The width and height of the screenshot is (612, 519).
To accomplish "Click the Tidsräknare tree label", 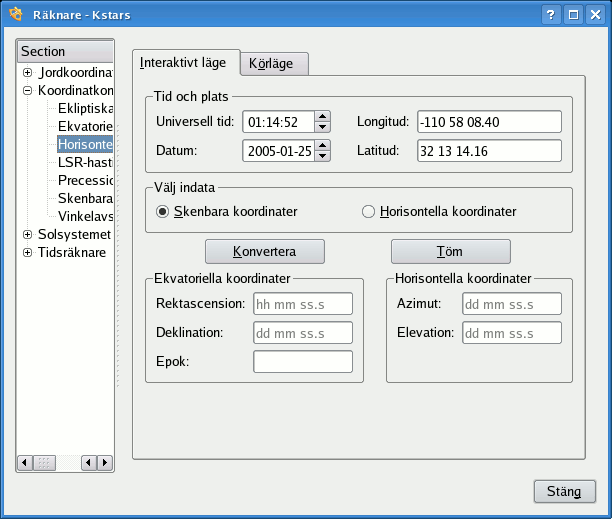I will [72, 252].
